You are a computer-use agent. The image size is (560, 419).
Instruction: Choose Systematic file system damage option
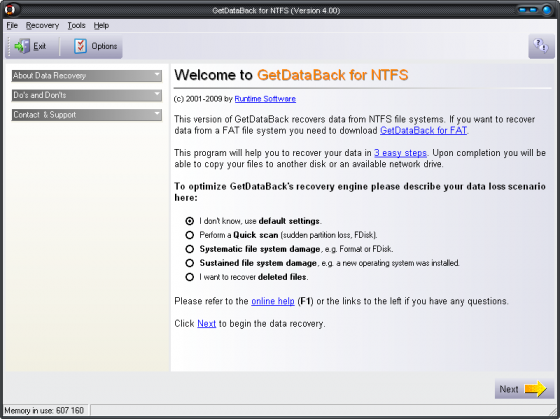coord(189,249)
